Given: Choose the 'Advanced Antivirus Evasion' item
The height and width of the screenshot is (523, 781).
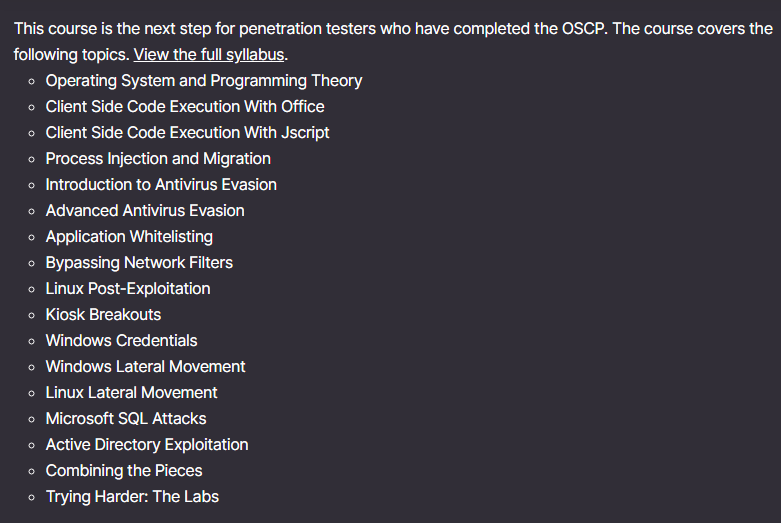Looking at the screenshot, I should pyautogui.click(x=145, y=211).
